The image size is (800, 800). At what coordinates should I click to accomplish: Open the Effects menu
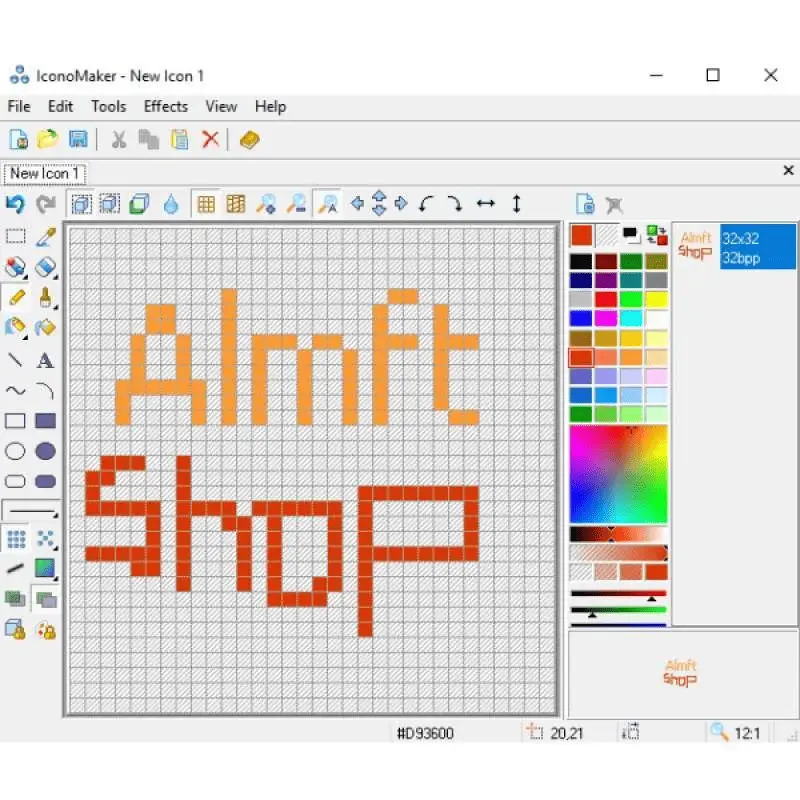point(166,107)
